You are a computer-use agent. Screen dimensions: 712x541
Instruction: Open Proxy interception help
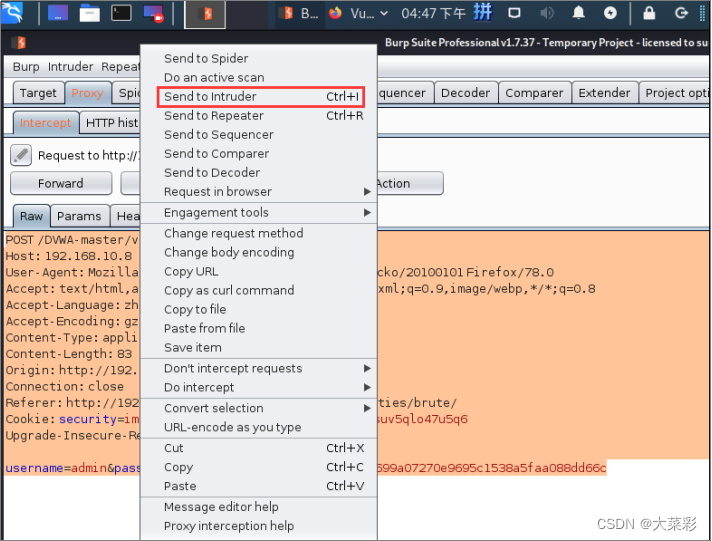tap(259, 526)
